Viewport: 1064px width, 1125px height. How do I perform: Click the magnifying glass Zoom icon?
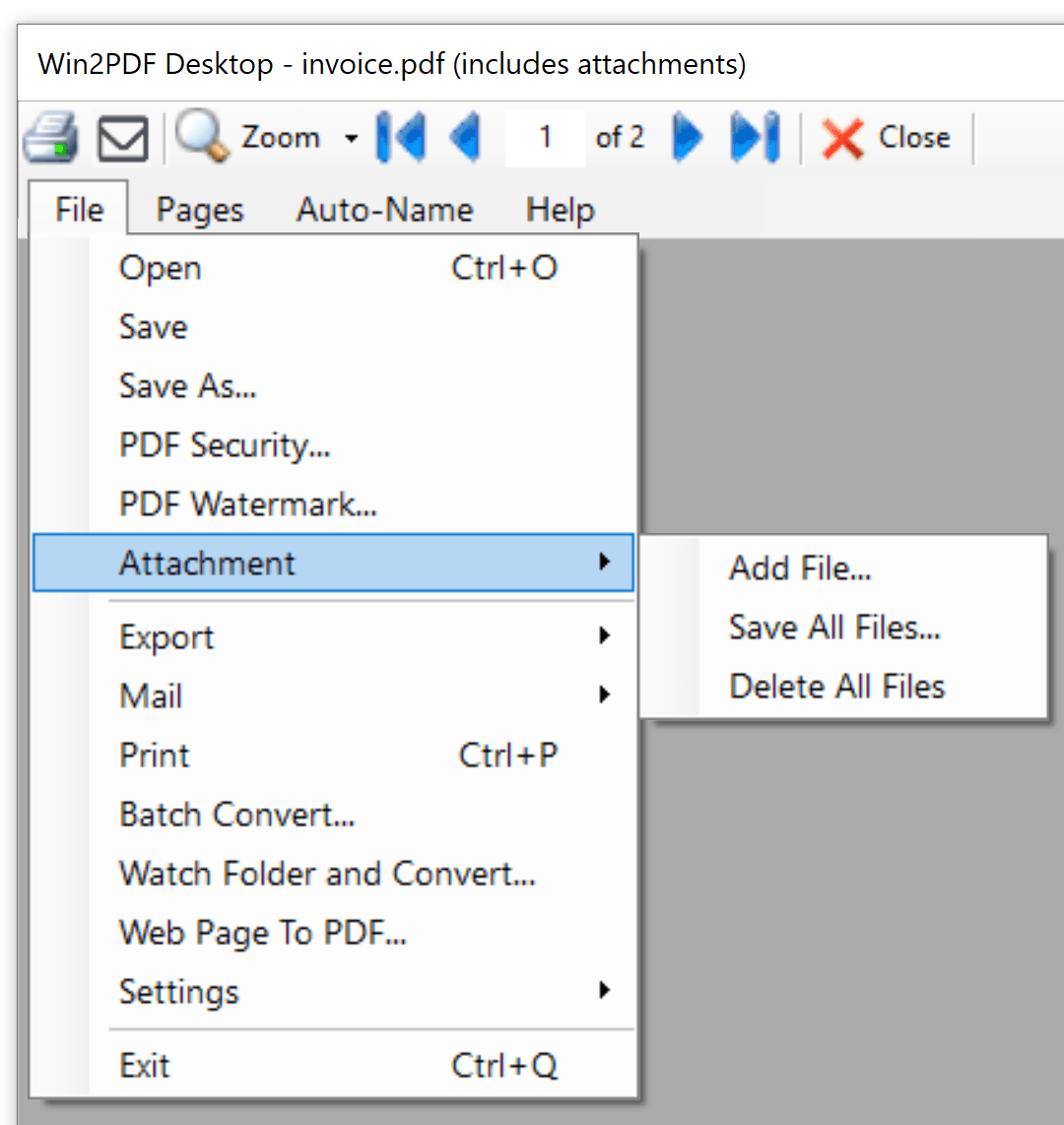[x=202, y=134]
